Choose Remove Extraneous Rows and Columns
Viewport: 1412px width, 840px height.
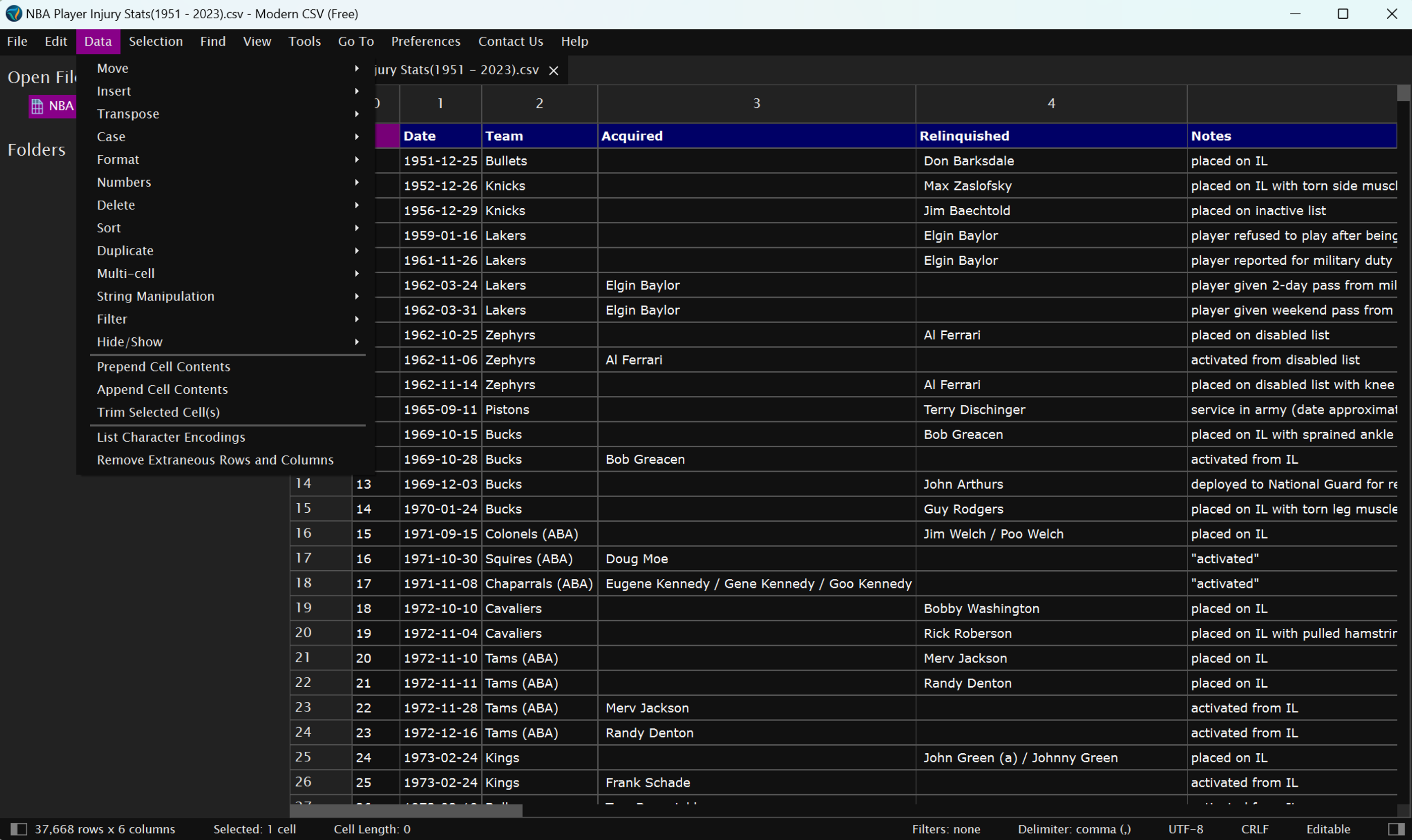click(215, 460)
